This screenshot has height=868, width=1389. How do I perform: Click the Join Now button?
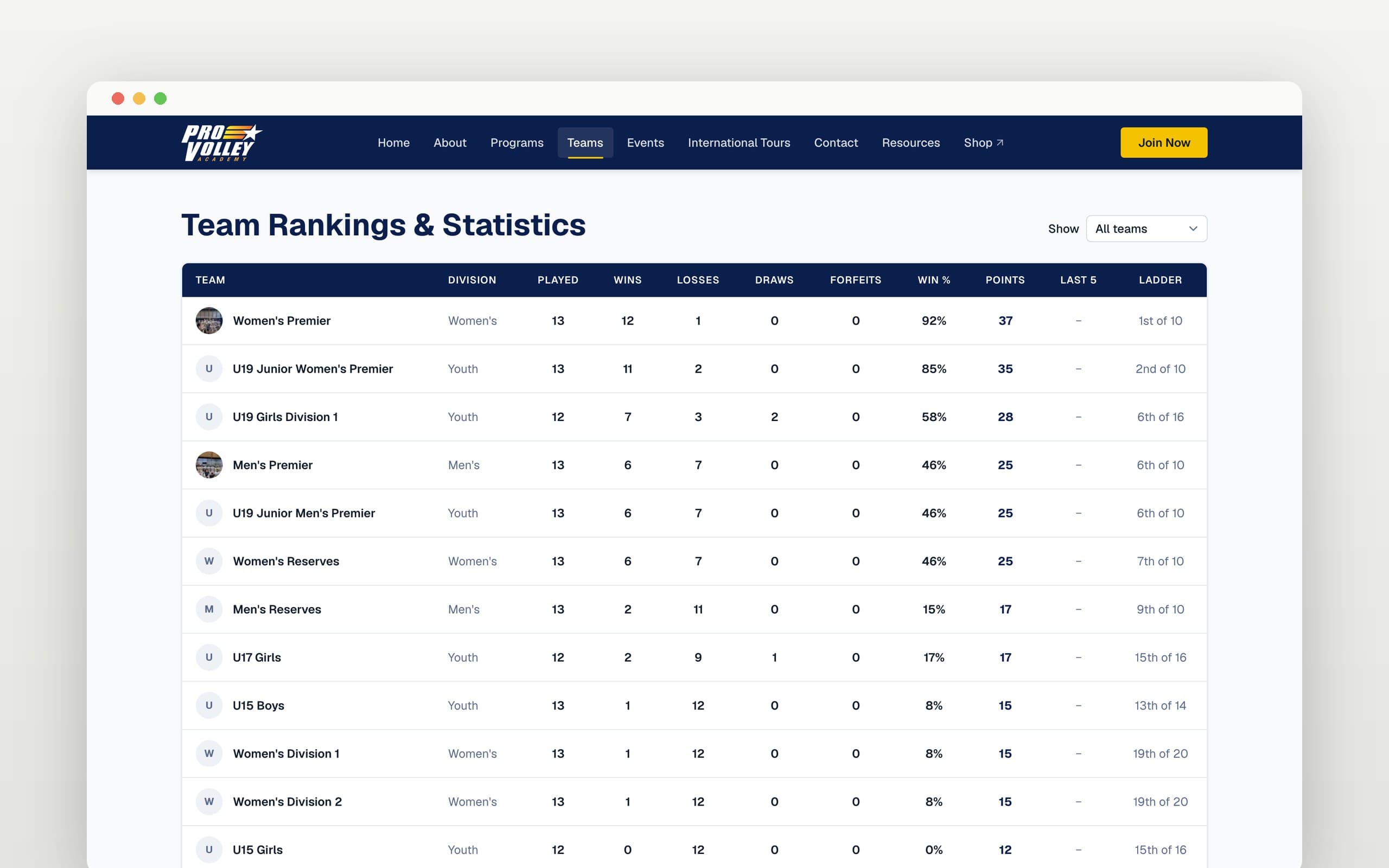tap(1163, 142)
